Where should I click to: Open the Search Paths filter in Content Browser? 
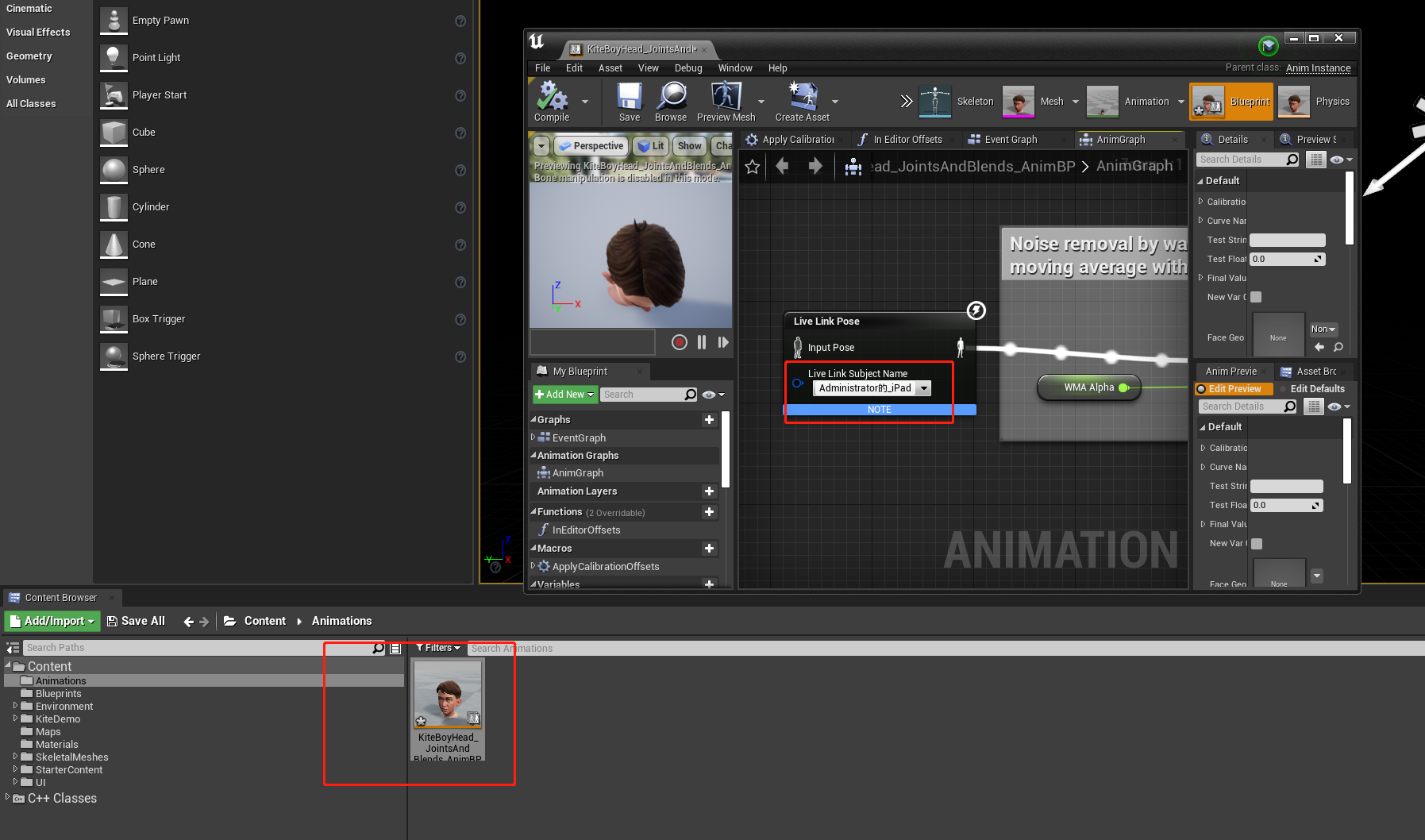coord(378,648)
